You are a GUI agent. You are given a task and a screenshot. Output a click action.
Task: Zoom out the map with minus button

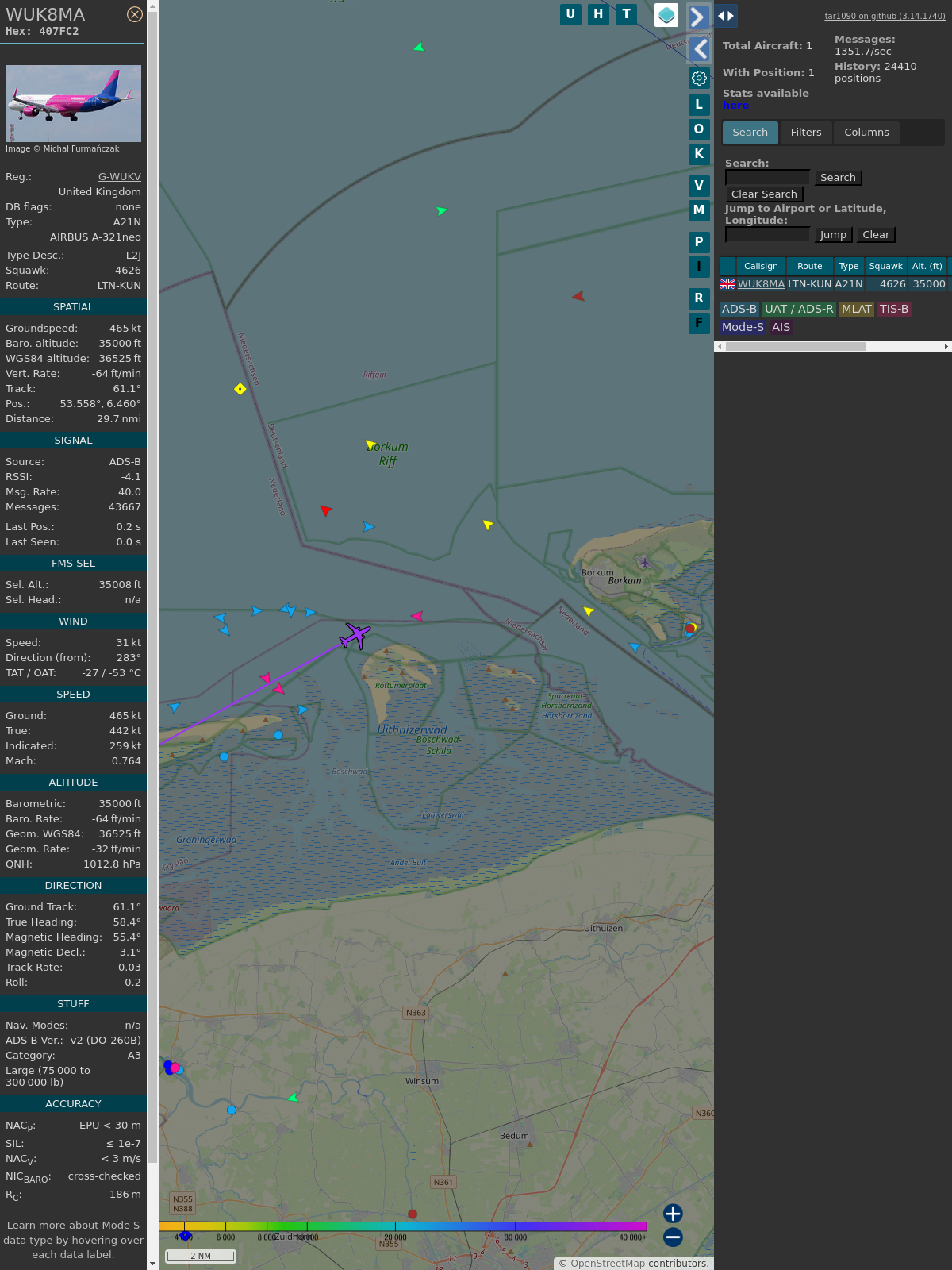[x=673, y=1237]
